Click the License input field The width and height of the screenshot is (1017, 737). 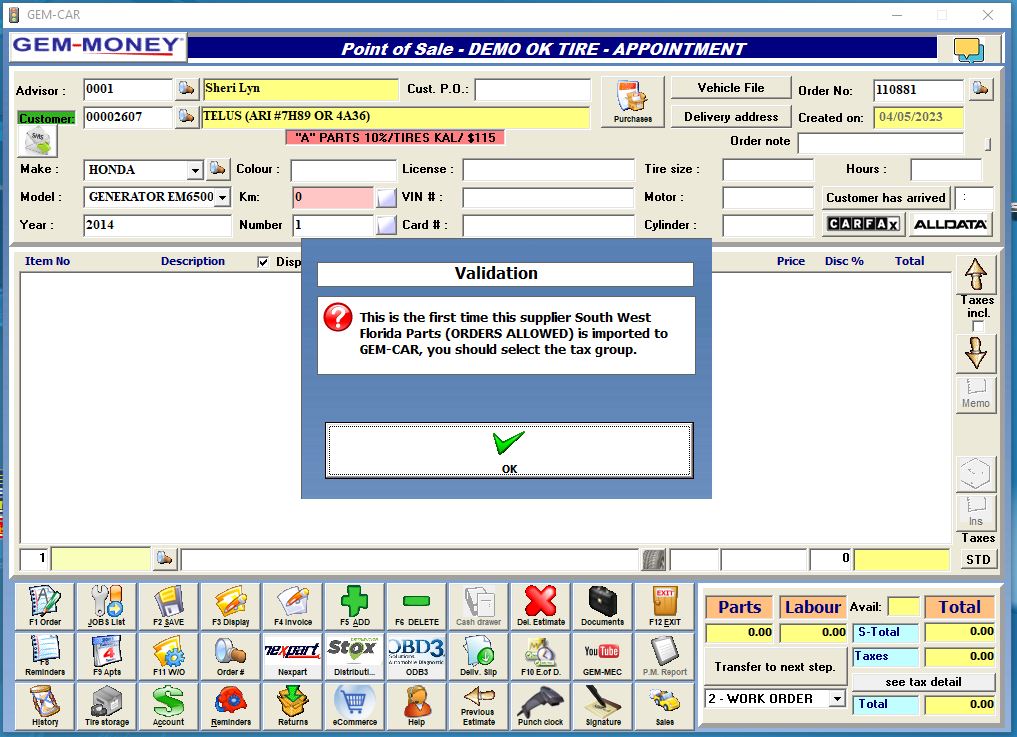(x=548, y=170)
